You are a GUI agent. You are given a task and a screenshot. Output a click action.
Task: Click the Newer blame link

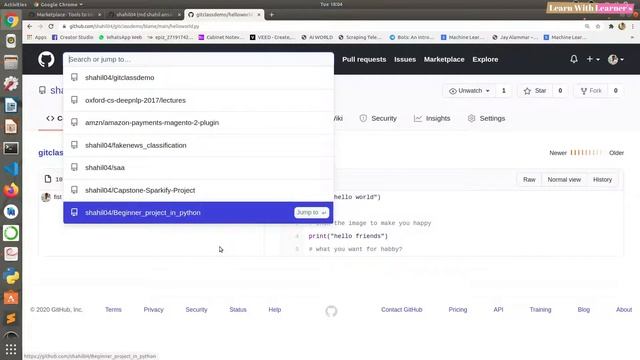[558, 153]
